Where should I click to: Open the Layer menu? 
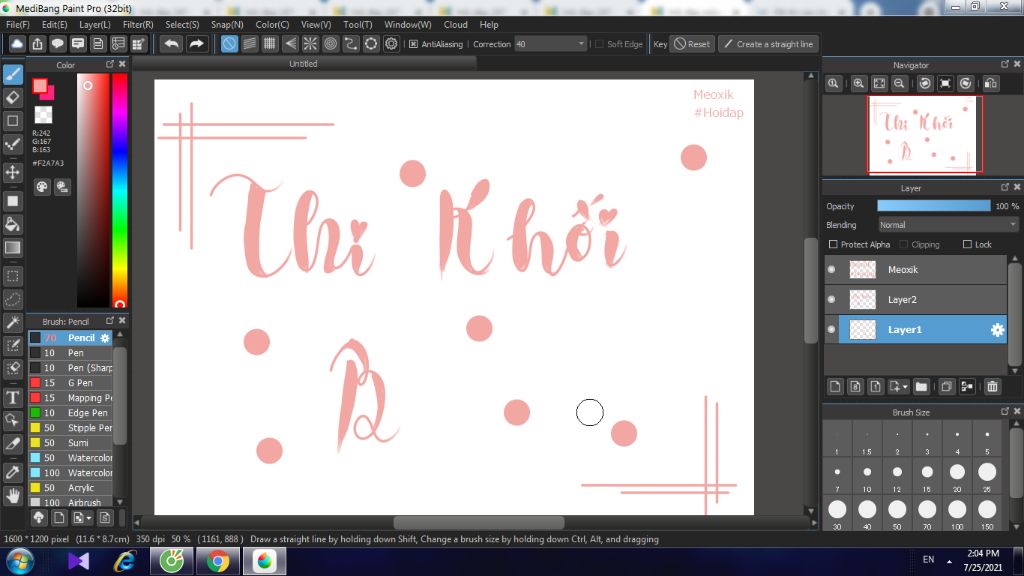[95, 24]
